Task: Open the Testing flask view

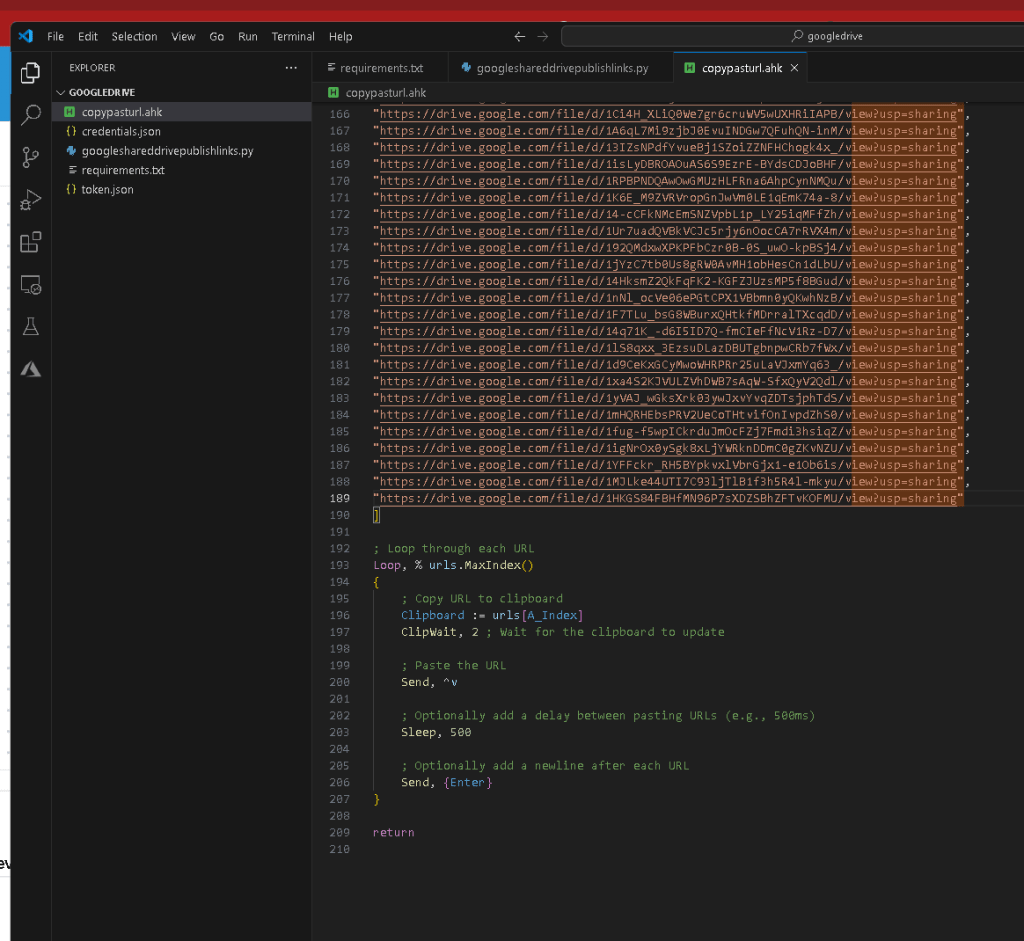Action: click(x=31, y=327)
